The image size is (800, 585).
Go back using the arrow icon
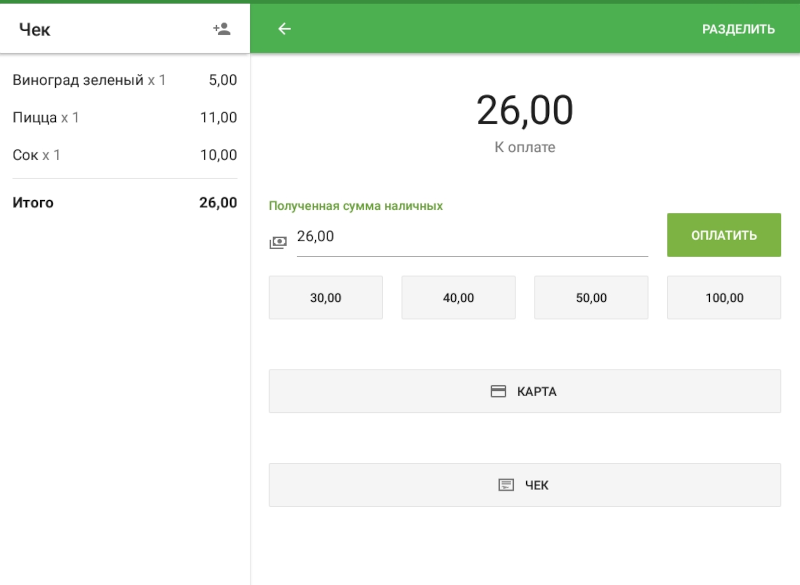pyautogui.click(x=285, y=29)
